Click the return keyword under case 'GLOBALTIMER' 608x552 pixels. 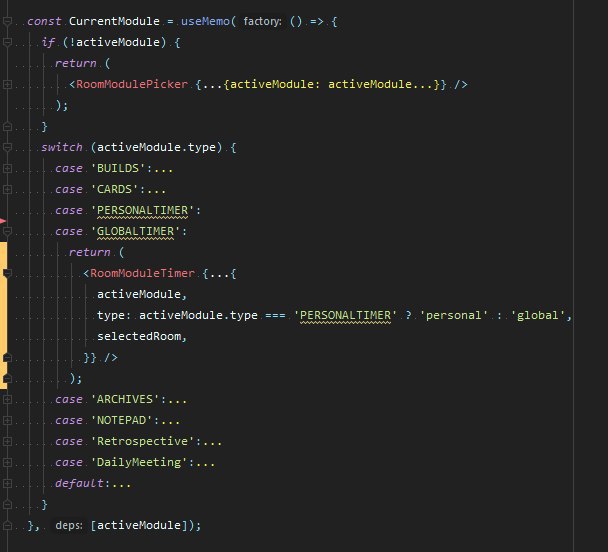pyautogui.click(x=90, y=252)
